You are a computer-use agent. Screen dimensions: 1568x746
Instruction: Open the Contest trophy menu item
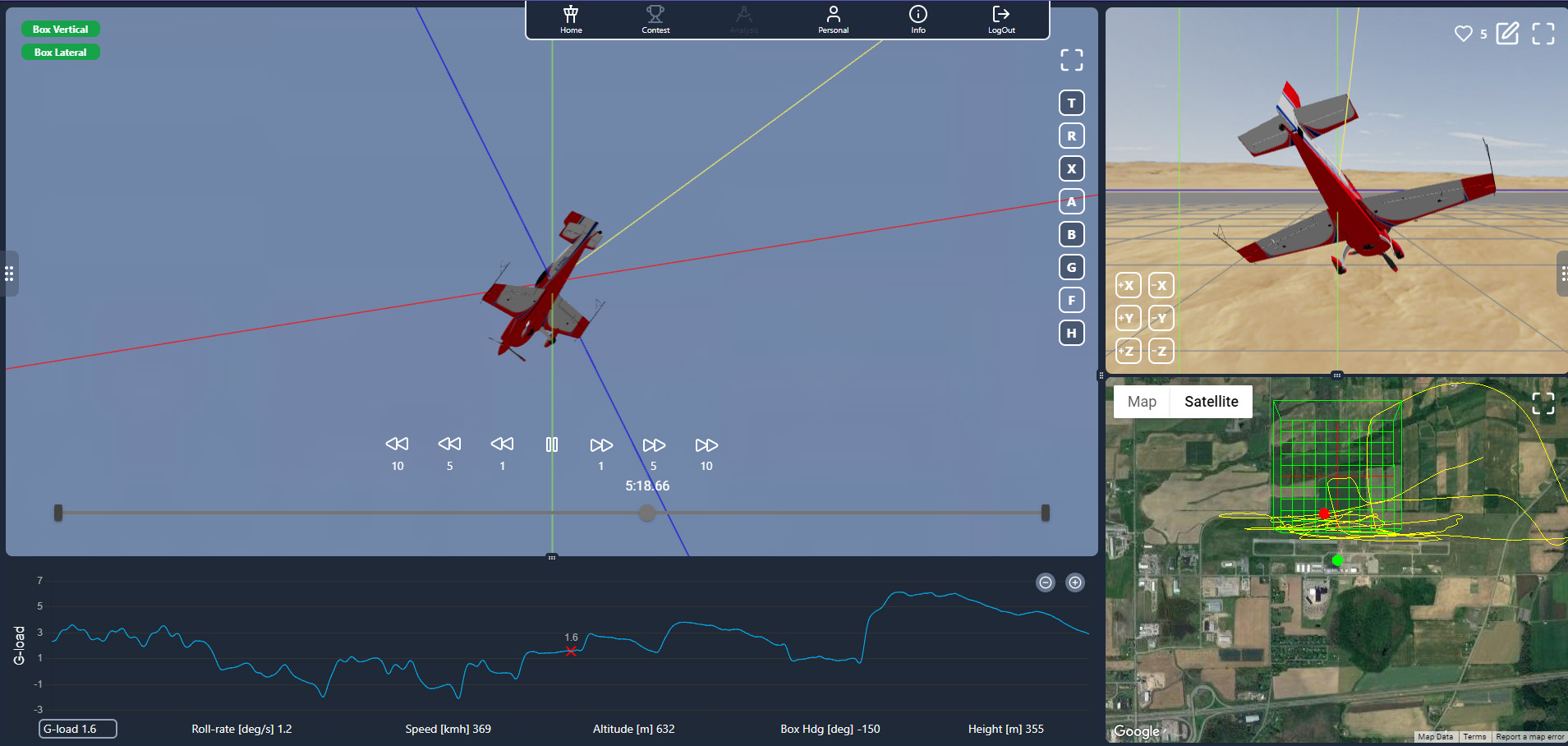[x=655, y=20]
